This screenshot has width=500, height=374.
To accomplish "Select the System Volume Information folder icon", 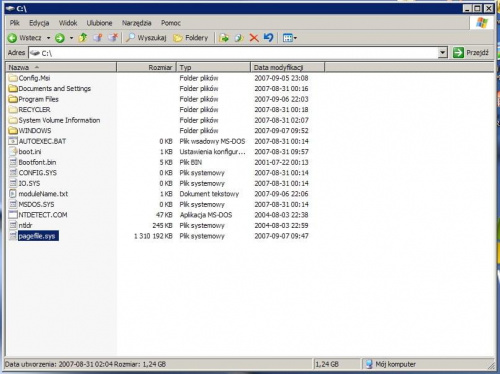I will point(13,120).
